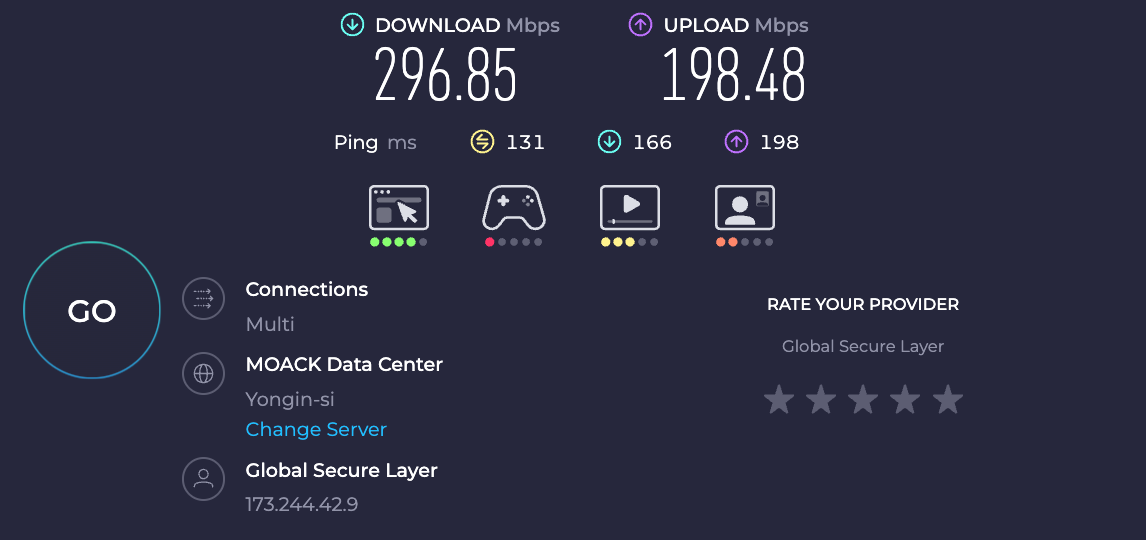
Task: Click the MOACK Data Center server name
Action: point(344,364)
